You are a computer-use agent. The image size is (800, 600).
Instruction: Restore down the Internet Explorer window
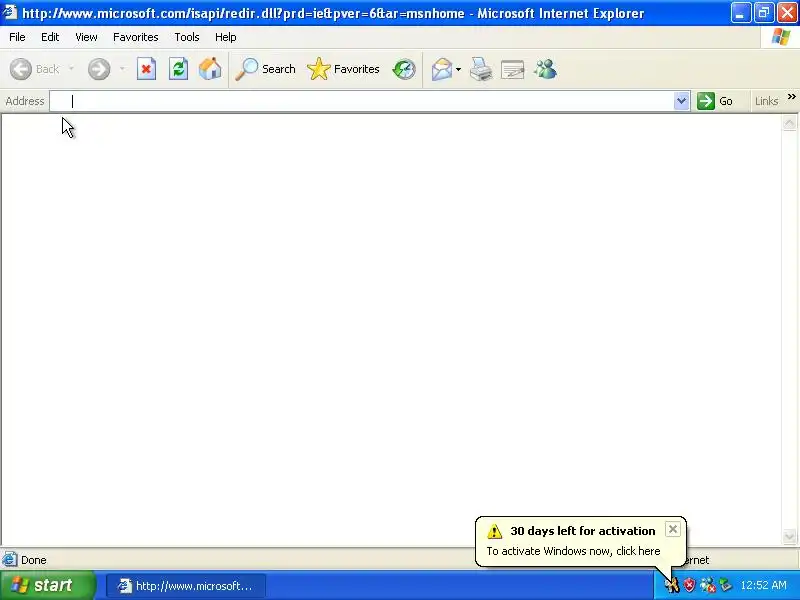(764, 13)
